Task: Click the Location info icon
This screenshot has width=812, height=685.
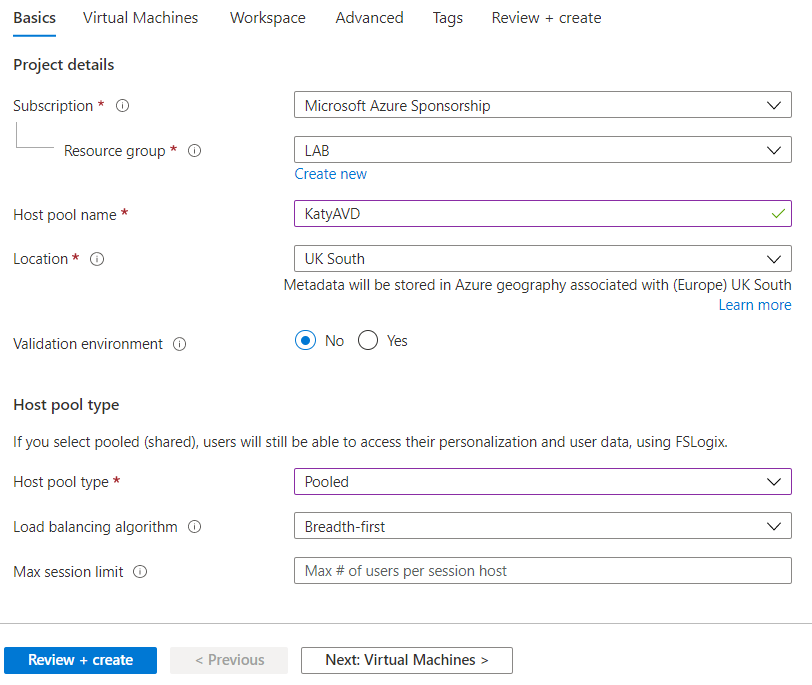Action: tap(96, 258)
